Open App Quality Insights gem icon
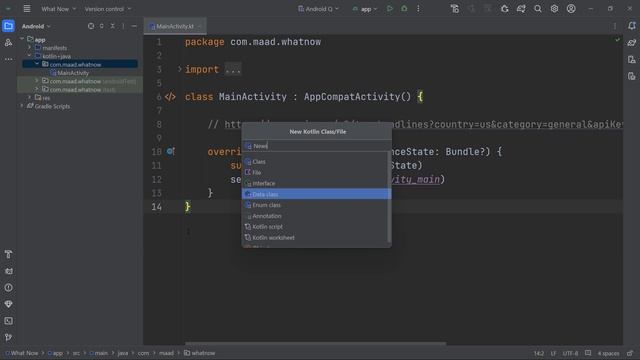640x360 pixels. pyautogui.click(x=8, y=304)
